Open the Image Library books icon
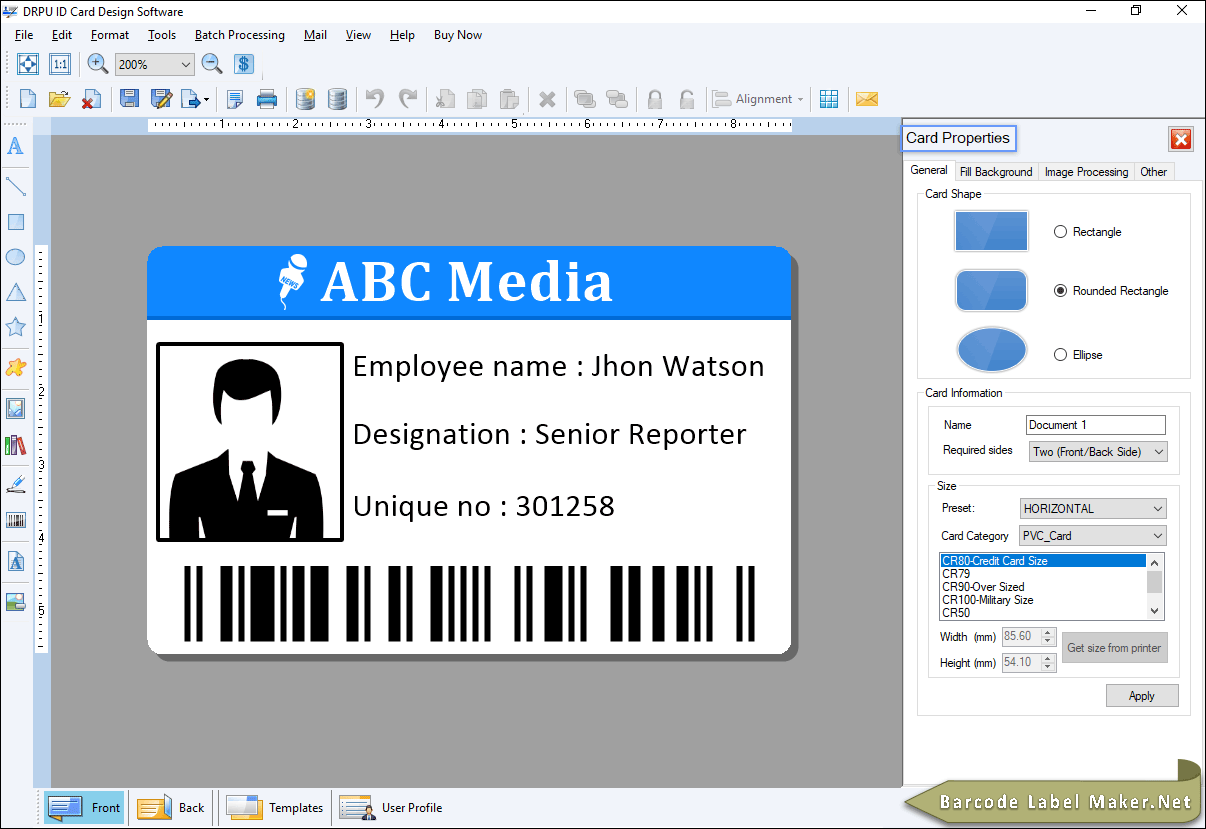Screen dimensions: 1206x829 click(x=15, y=445)
